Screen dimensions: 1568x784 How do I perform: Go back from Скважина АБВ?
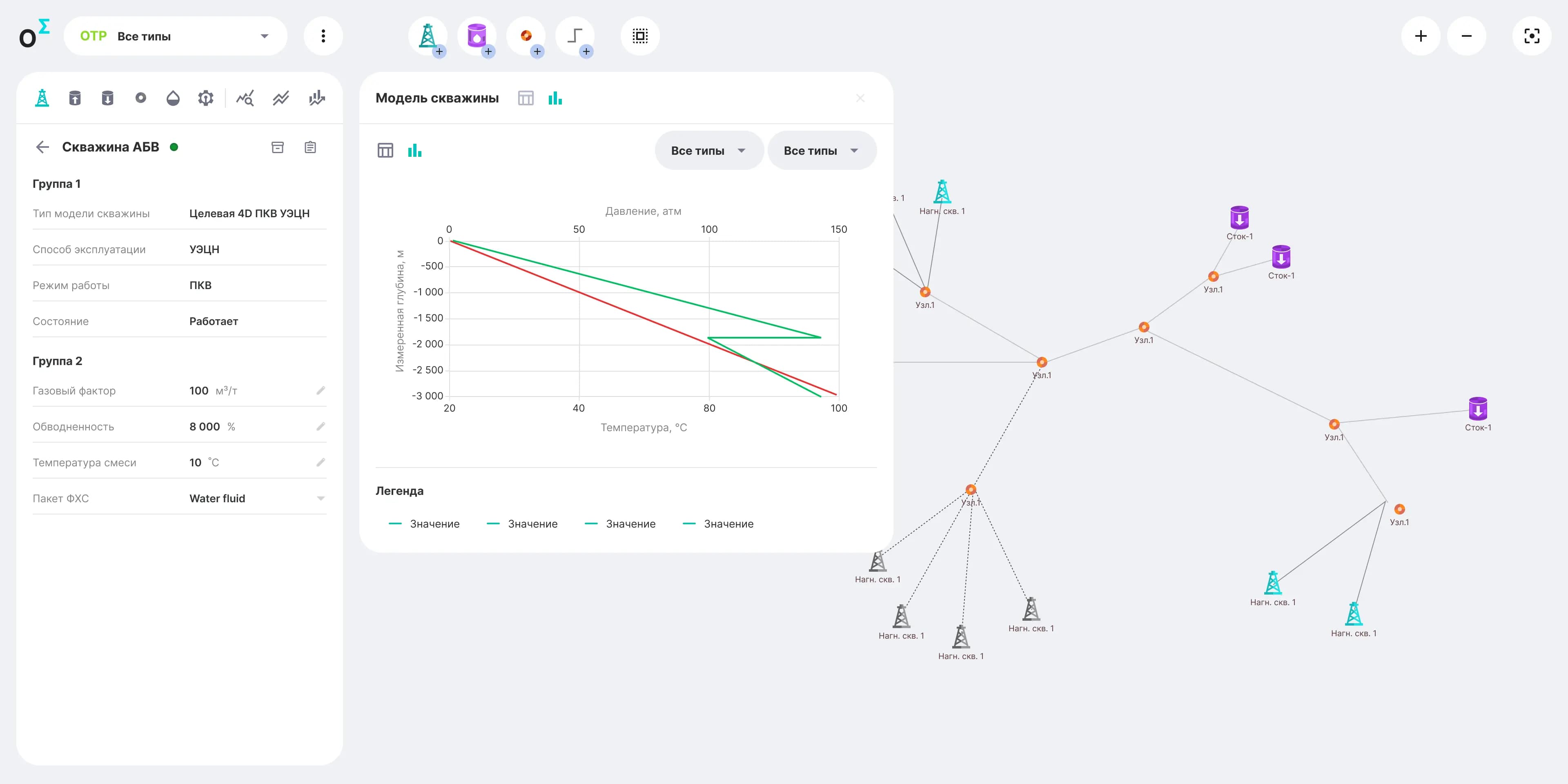coord(42,147)
